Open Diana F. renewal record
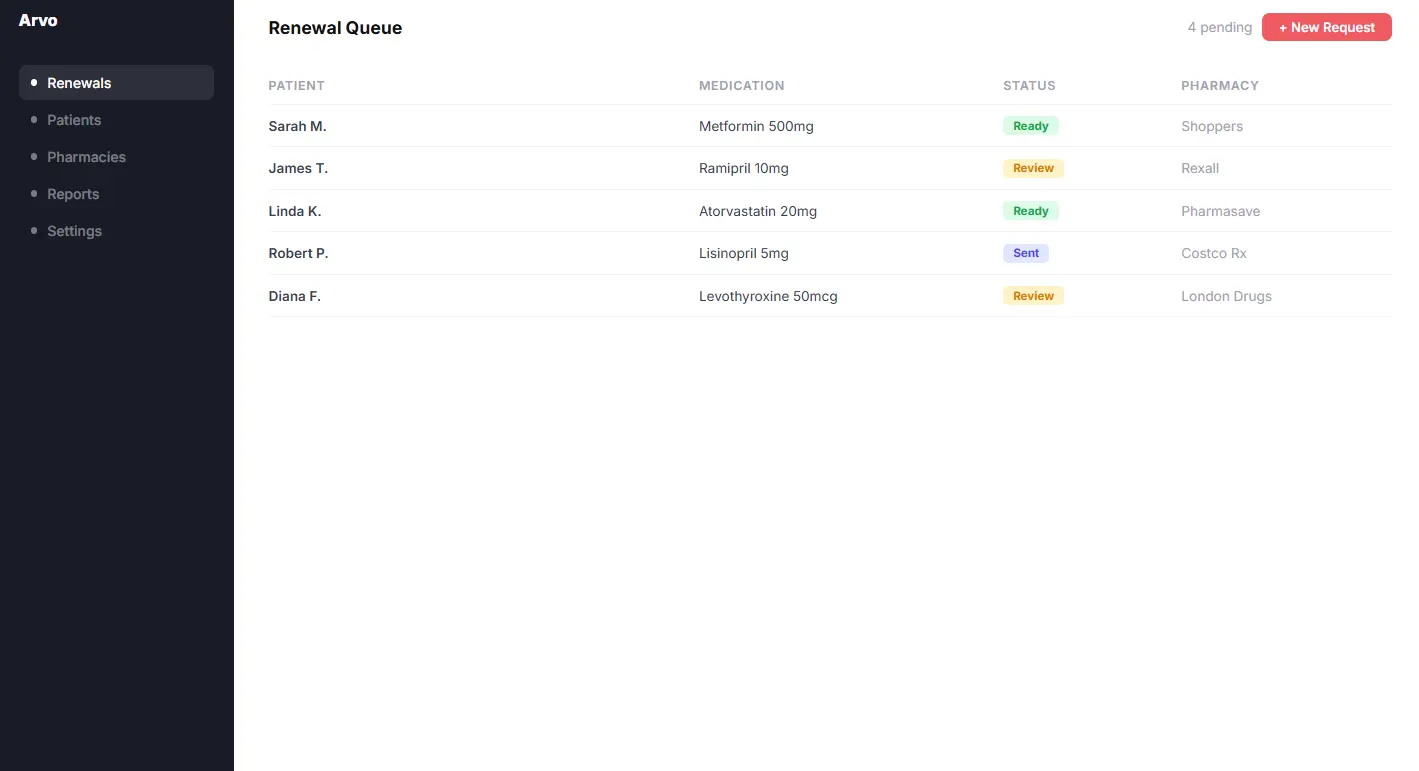1419x771 pixels. point(295,296)
